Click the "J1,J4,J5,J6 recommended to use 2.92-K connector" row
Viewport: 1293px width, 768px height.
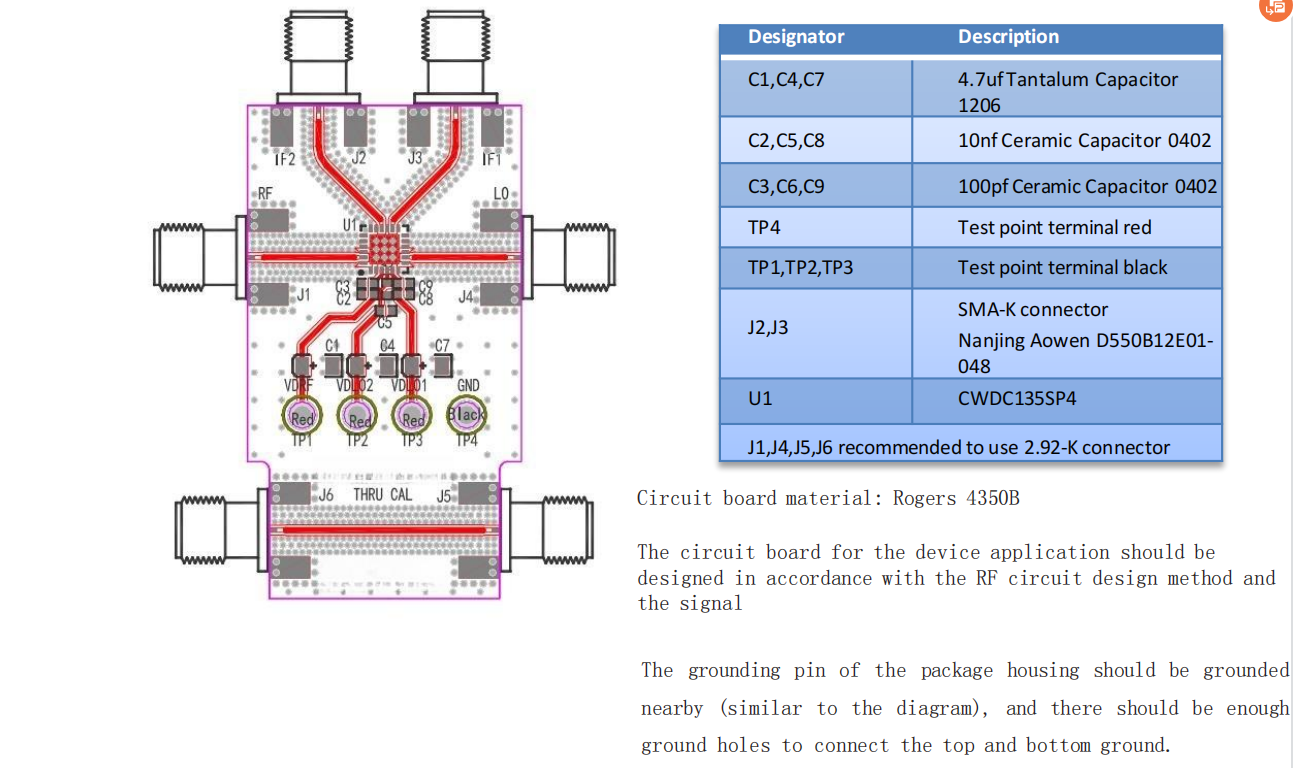[971, 443]
